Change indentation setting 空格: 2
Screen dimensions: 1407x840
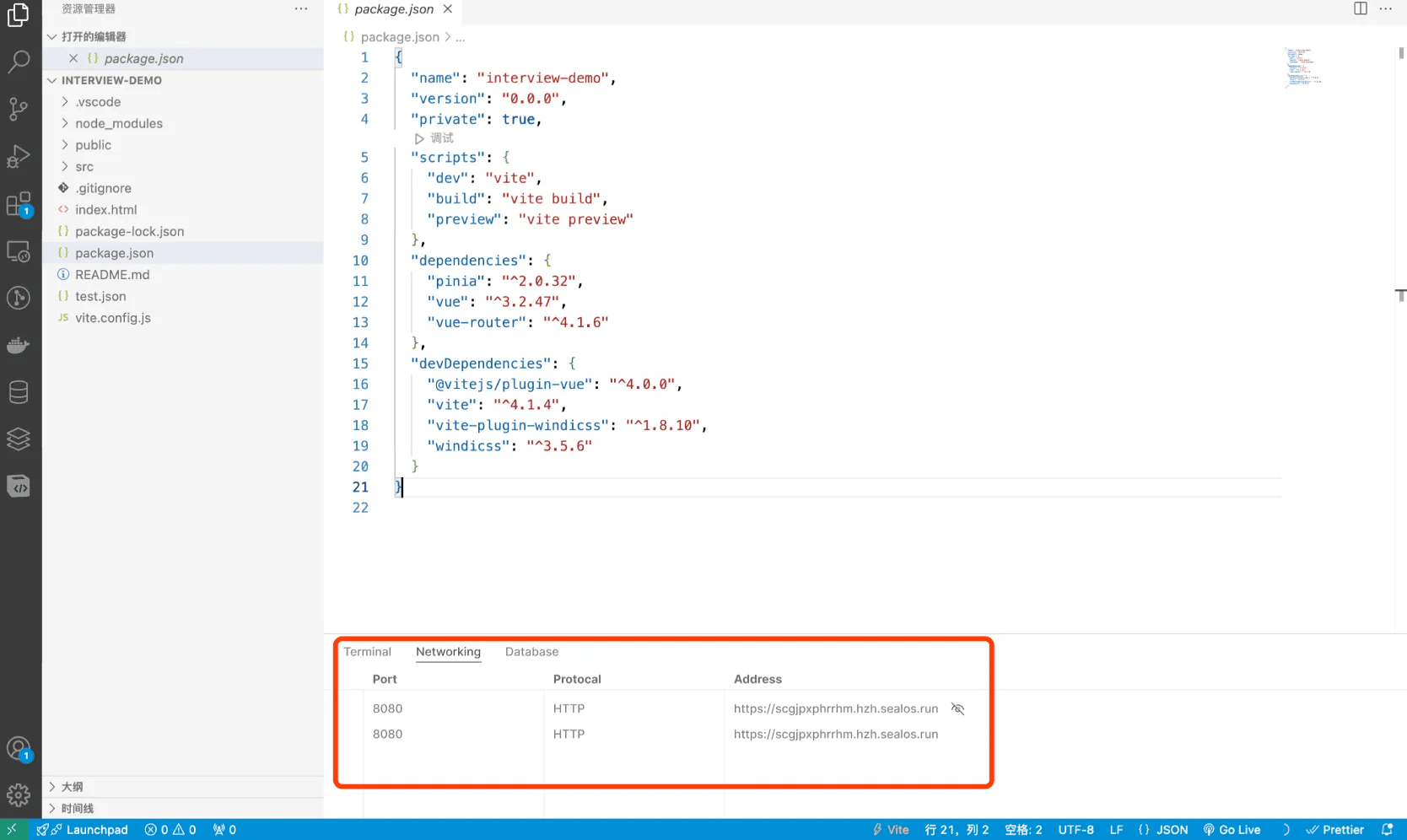(x=1023, y=830)
